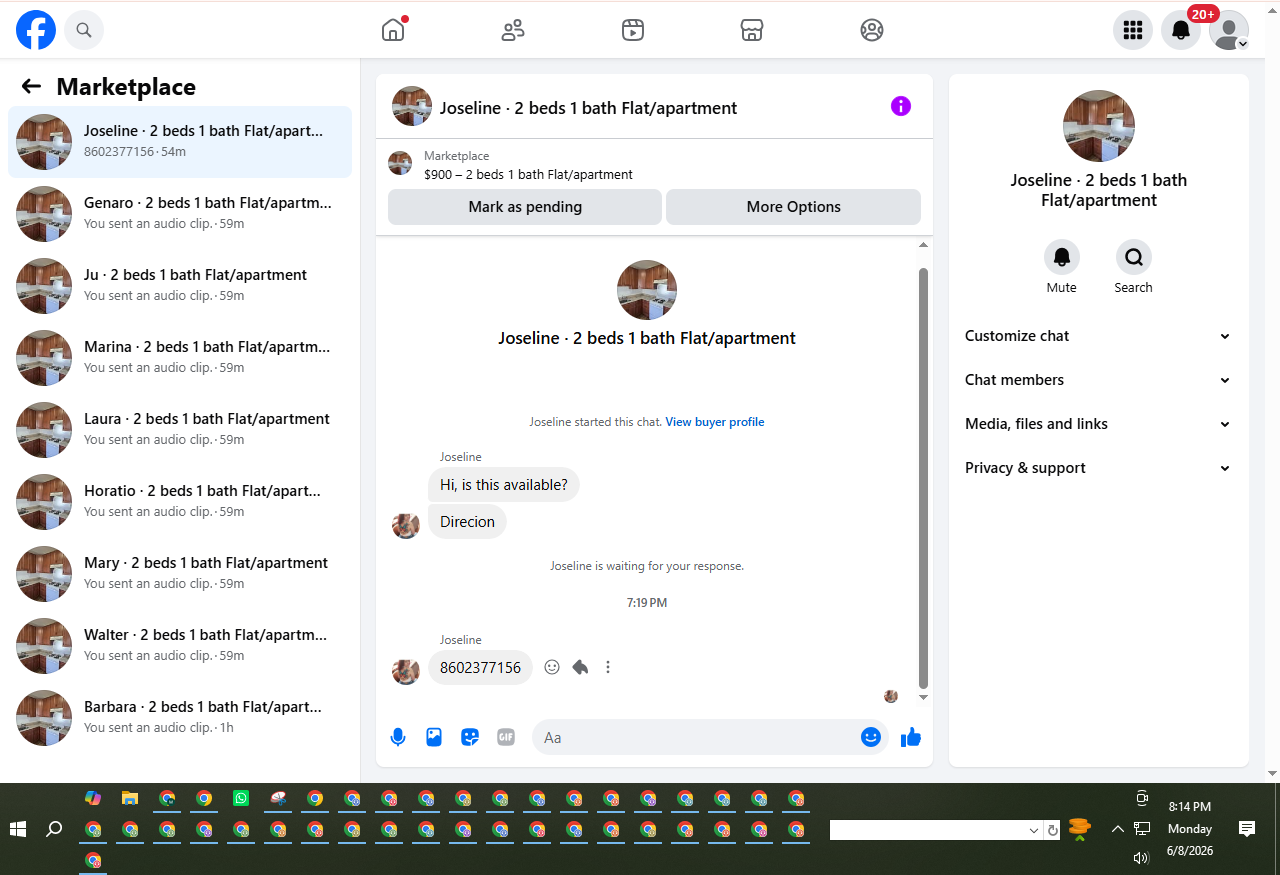Expand the Privacy & support section
The image size is (1280, 875).
pos(1098,468)
